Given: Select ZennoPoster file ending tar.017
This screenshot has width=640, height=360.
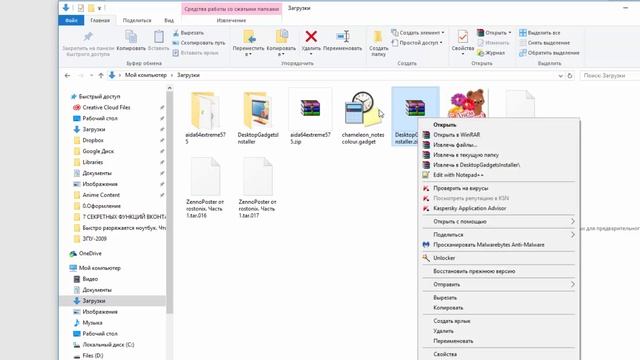Looking at the screenshot, I should coord(258,188).
